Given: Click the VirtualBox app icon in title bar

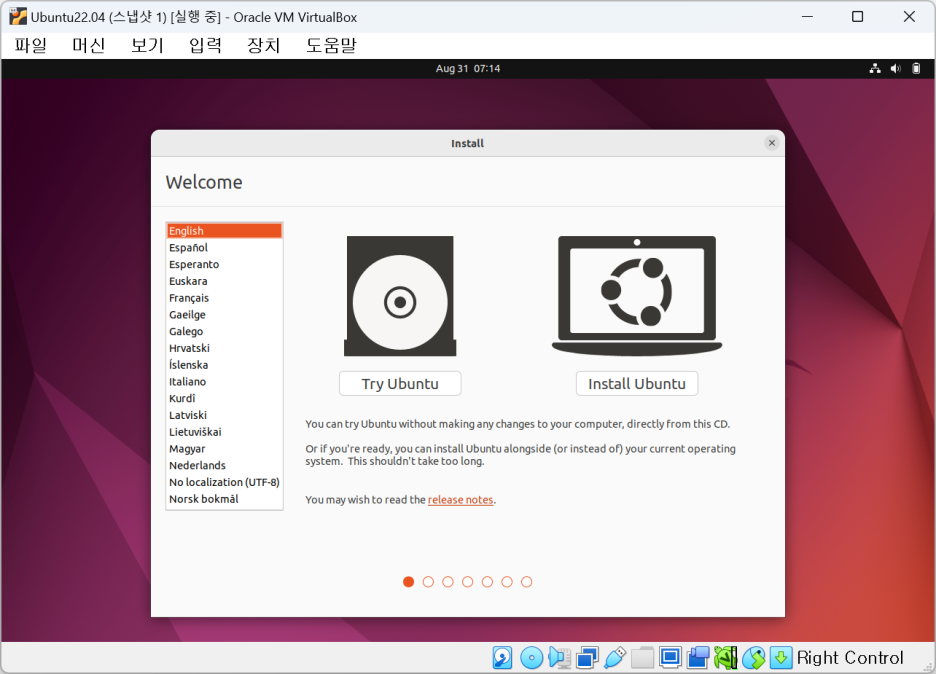Looking at the screenshot, I should [19, 17].
